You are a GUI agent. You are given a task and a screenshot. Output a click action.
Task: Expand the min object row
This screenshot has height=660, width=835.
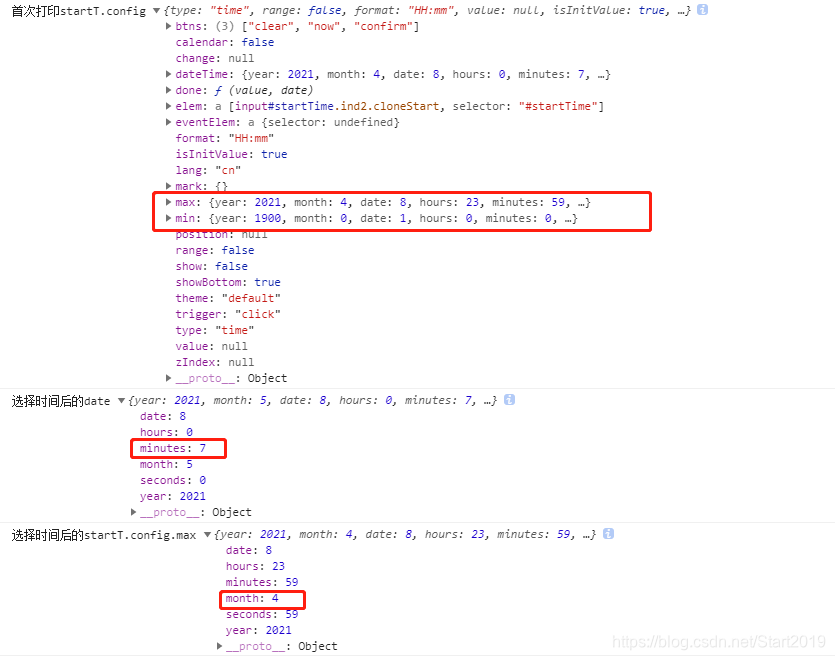[x=168, y=218]
